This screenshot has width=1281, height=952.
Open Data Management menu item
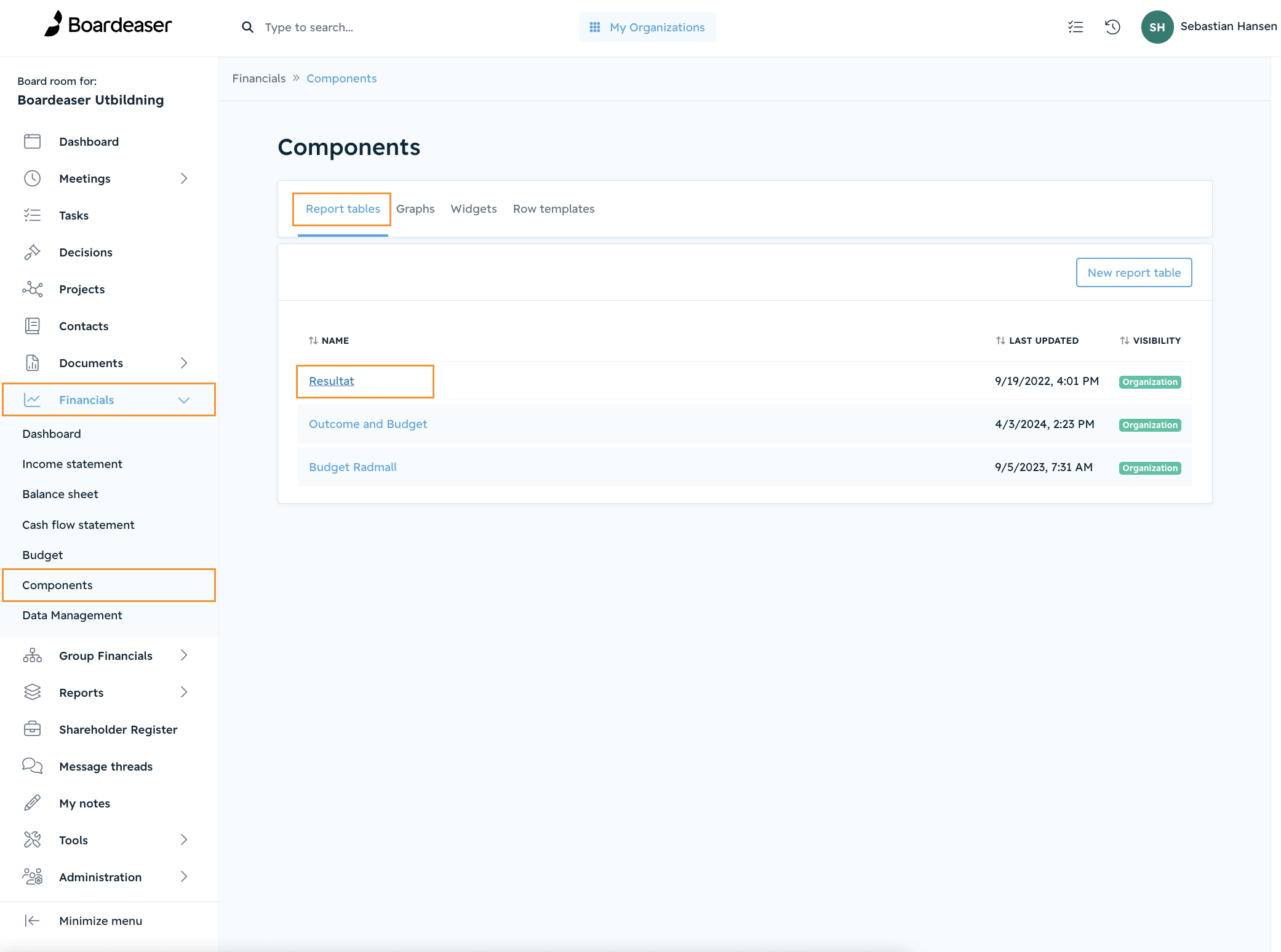[x=72, y=616]
